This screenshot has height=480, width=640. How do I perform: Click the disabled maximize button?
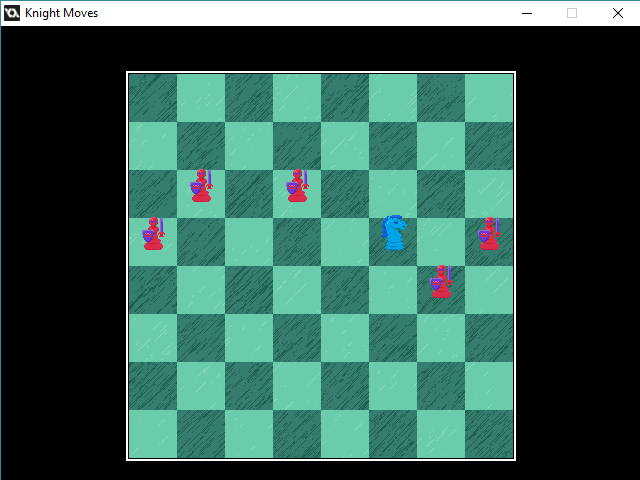coord(572,13)
